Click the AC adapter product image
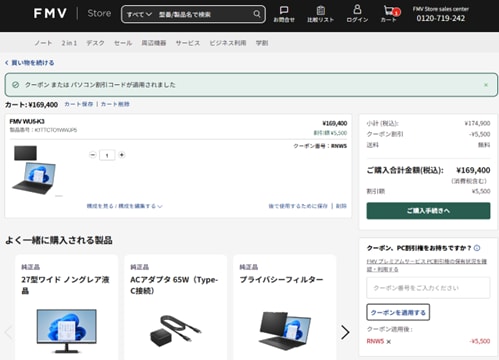This screenshot has height=360, width=499. pos(176,331)
